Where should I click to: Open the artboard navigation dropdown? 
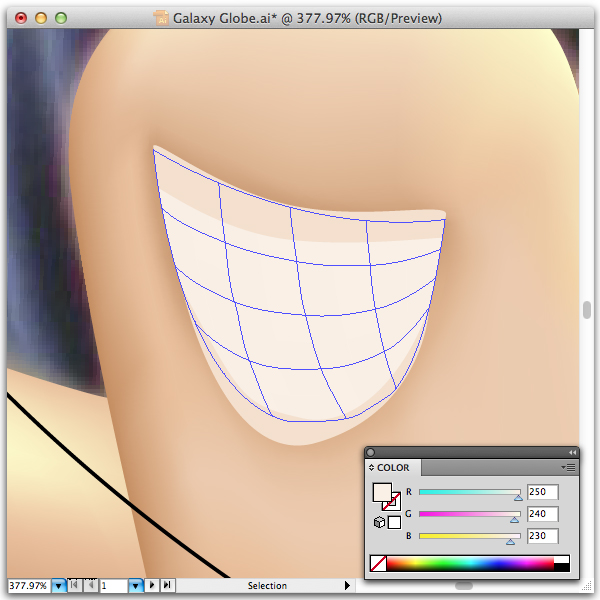[x=135, y=585]
